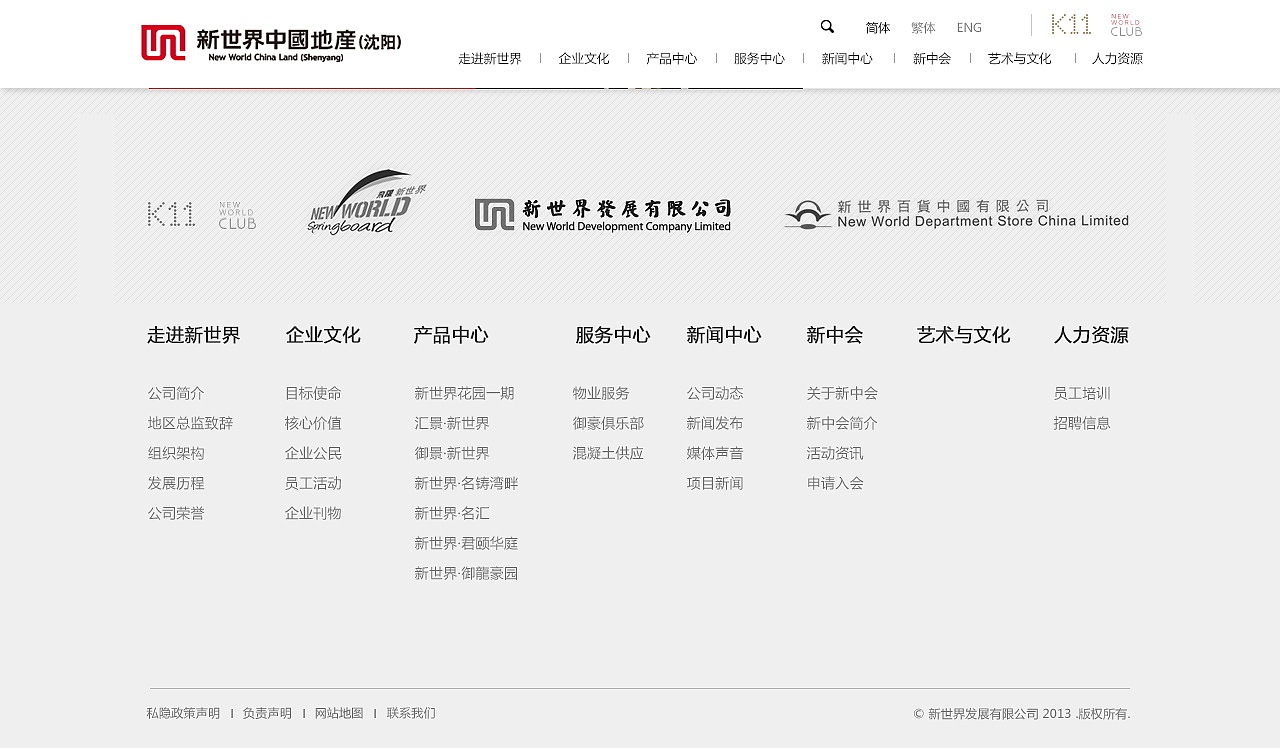Click the 招聘信息 link under 人力资源
The width and height of the screenshot is (1280, 748).
(x=1083, y=423)
